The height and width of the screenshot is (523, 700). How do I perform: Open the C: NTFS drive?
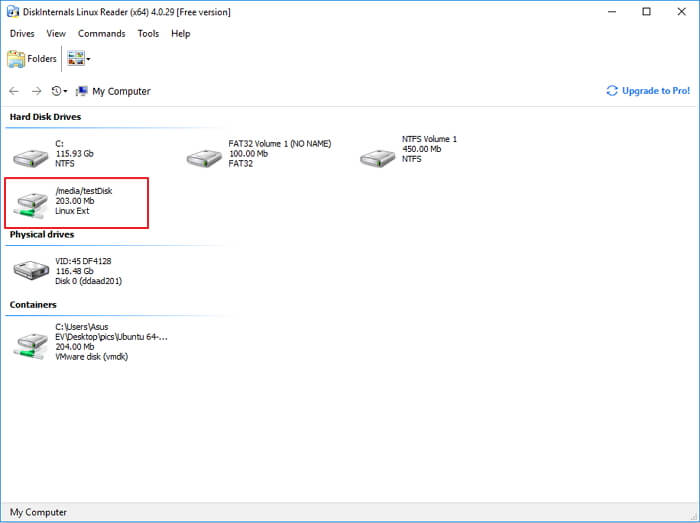point(32,157)
